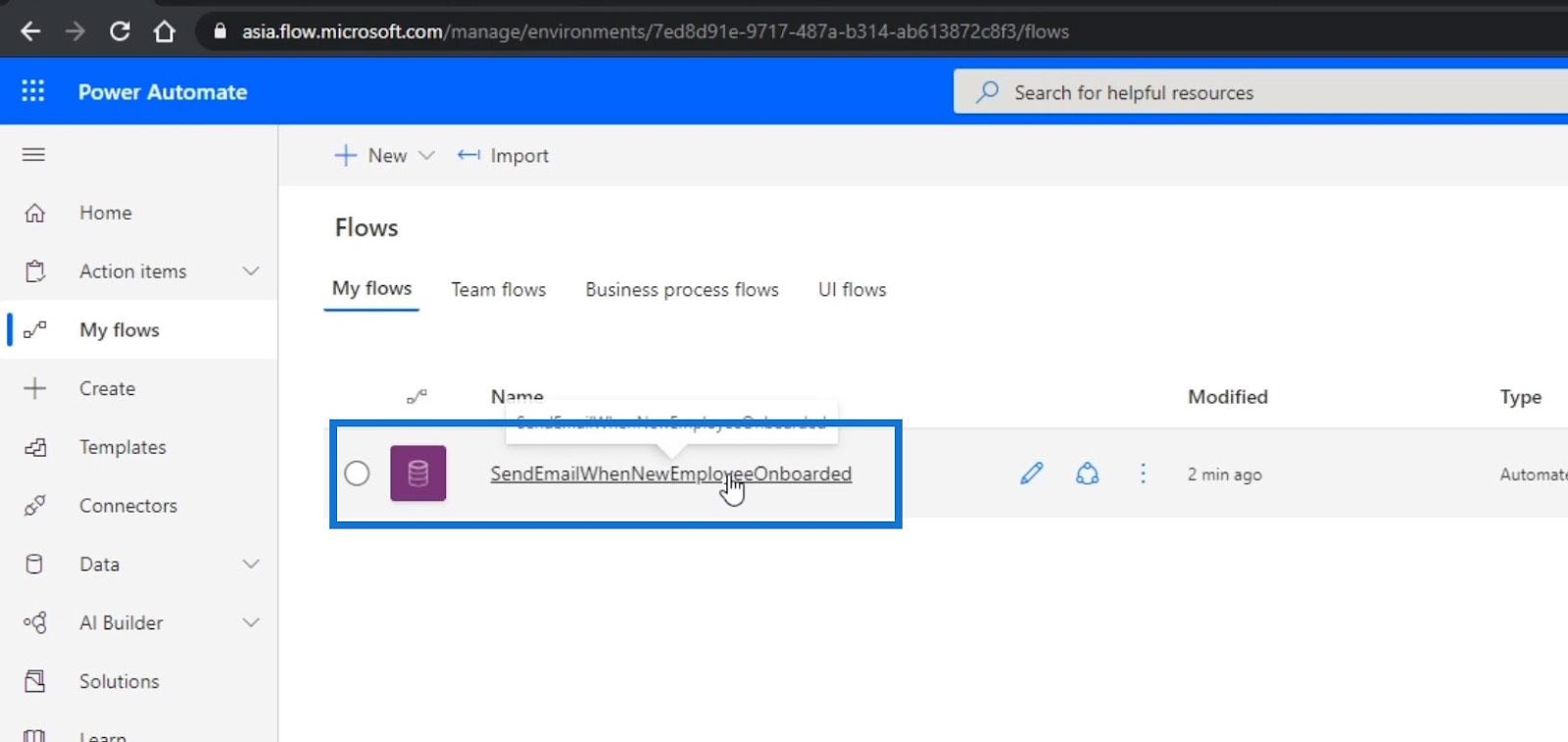
Task: Click the AI Builder sidebar icon
Action: tap(34, 622)
